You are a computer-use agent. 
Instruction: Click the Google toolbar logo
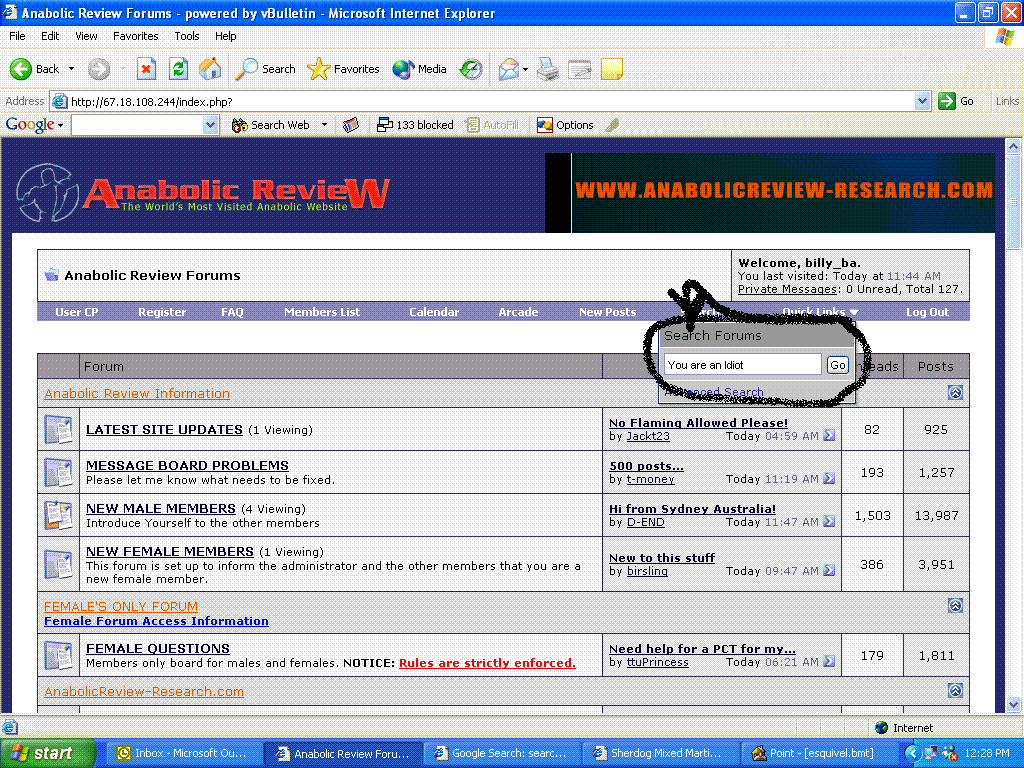coord(30,125)
